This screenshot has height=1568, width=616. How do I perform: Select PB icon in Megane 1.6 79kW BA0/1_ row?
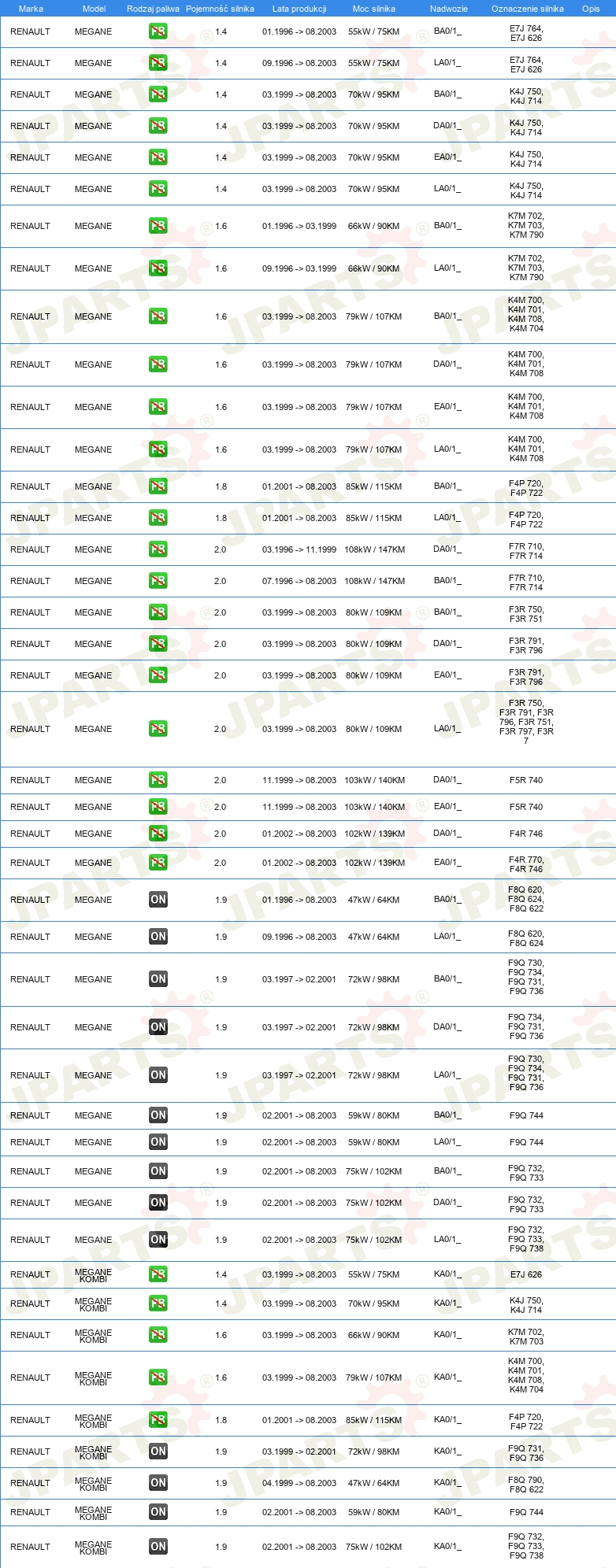pos(158,316)
